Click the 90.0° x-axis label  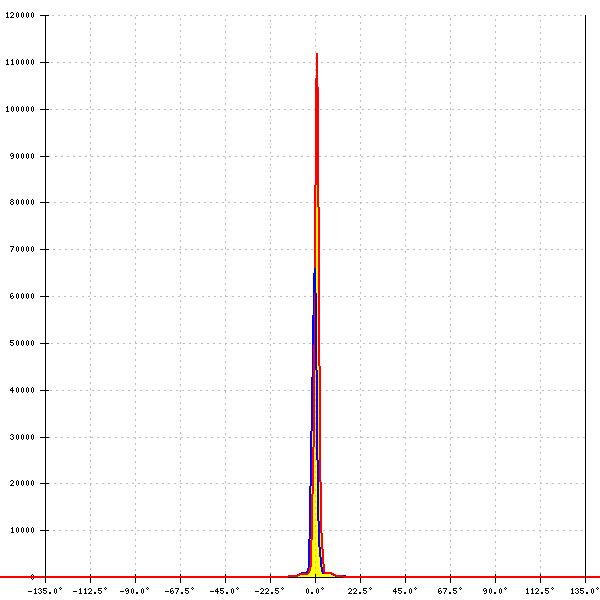click(495, 591)
